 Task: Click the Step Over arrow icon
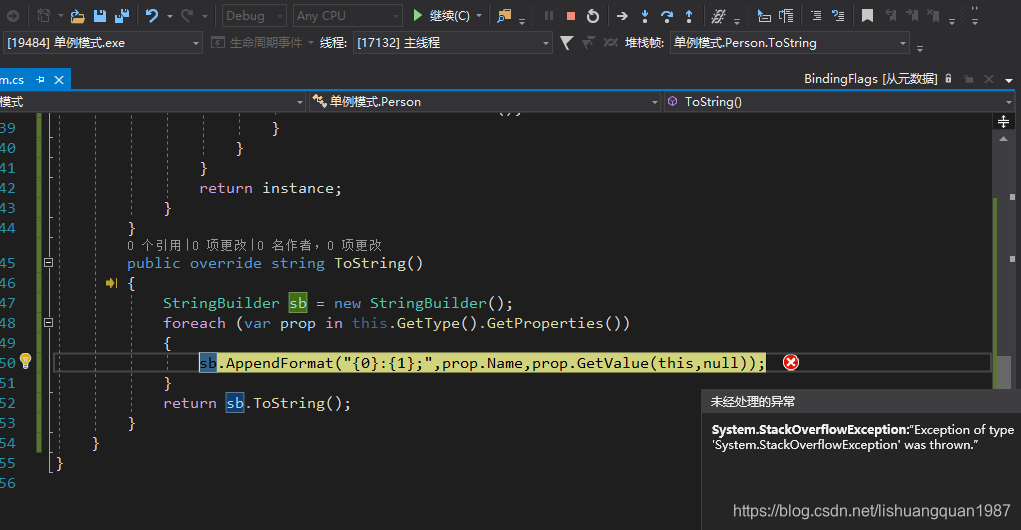point(667,16)
